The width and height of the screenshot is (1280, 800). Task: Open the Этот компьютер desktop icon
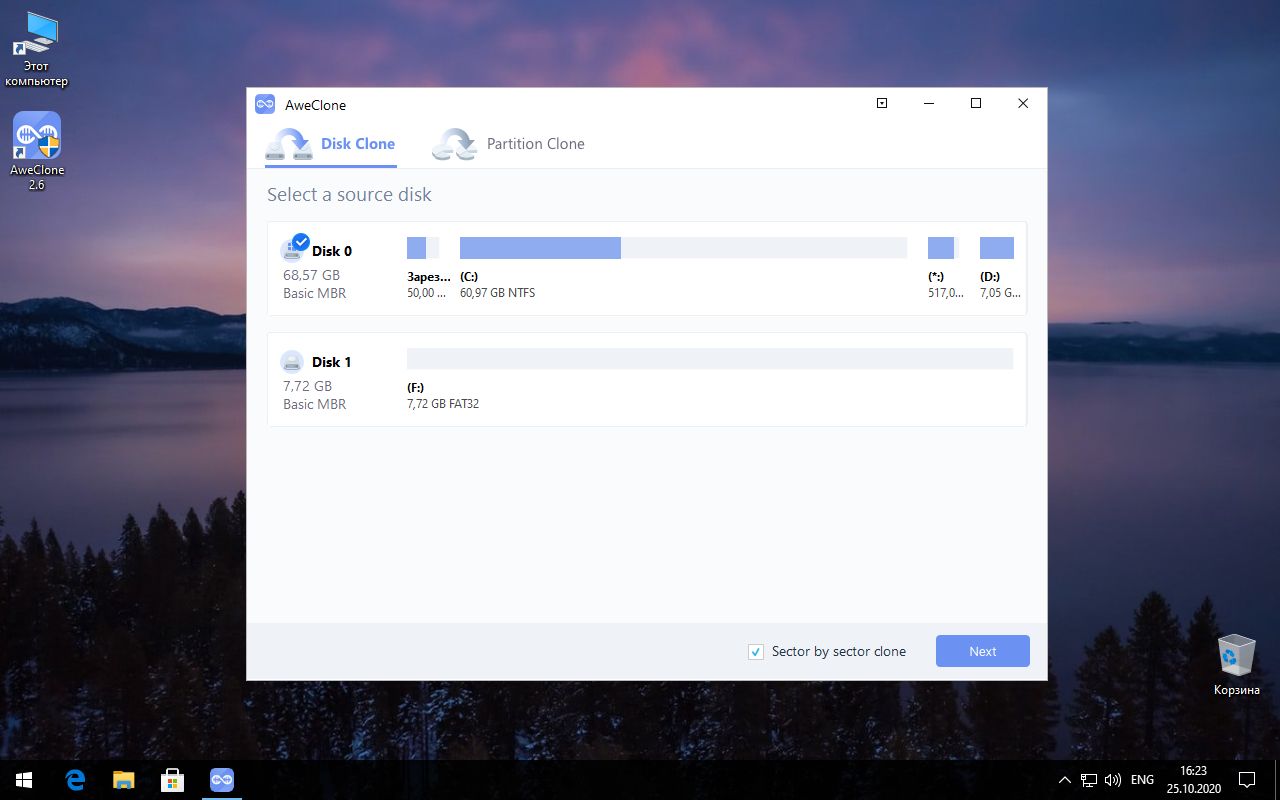pos(37,49)
